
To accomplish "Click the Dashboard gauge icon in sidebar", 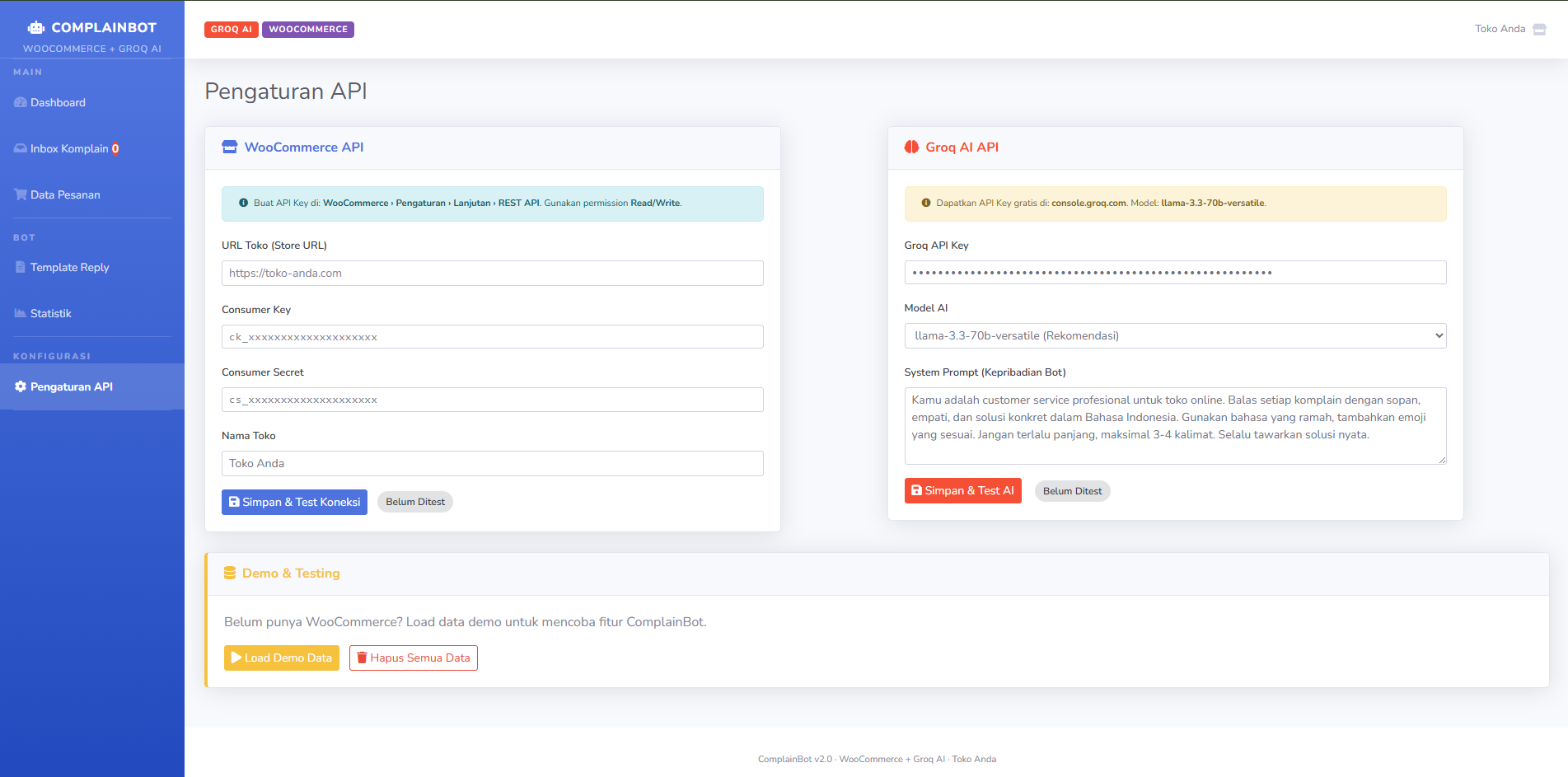I will (x=21, y=102).
